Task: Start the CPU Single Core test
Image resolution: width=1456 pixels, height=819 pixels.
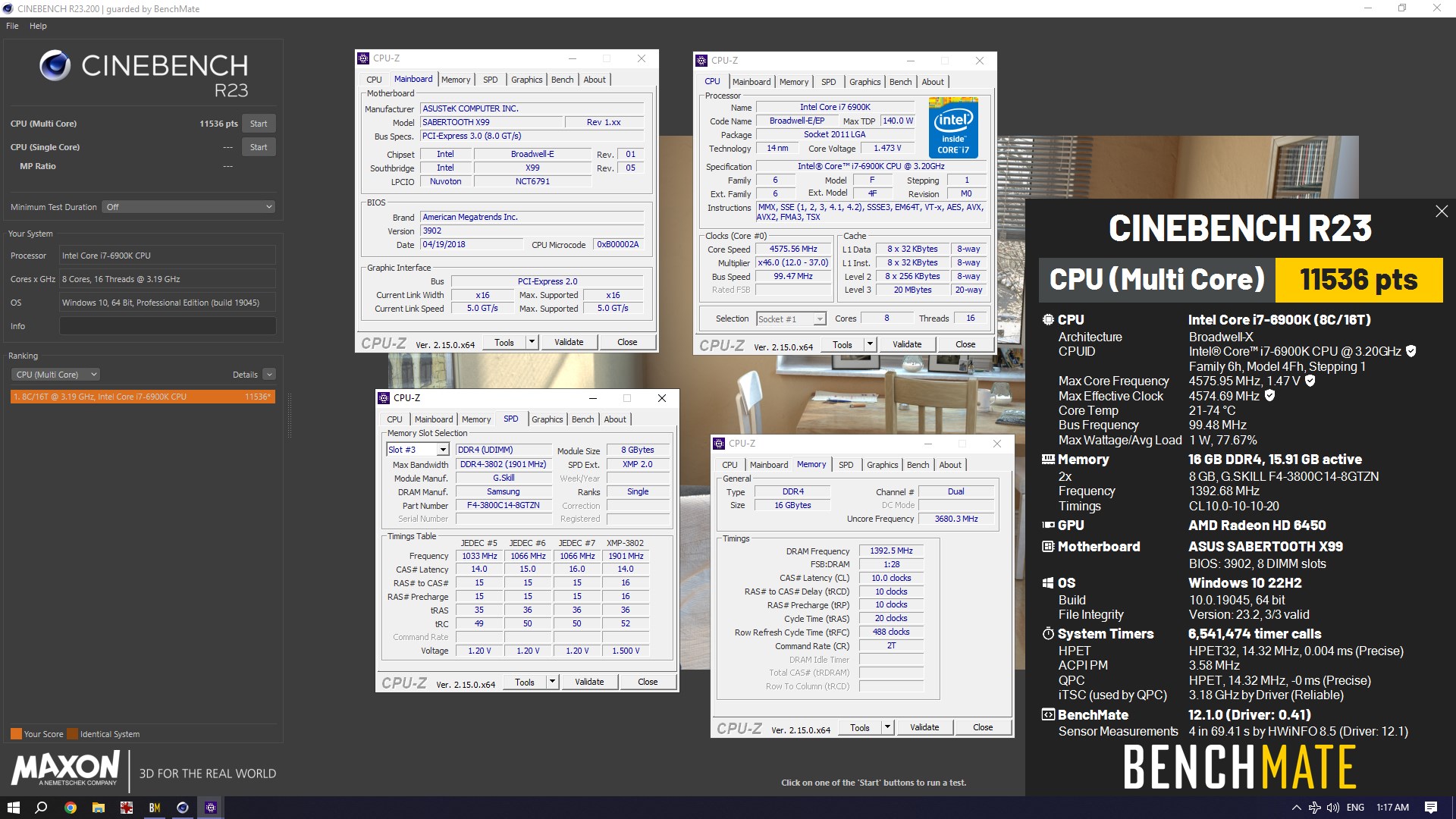Action: [x=259, y=147]
